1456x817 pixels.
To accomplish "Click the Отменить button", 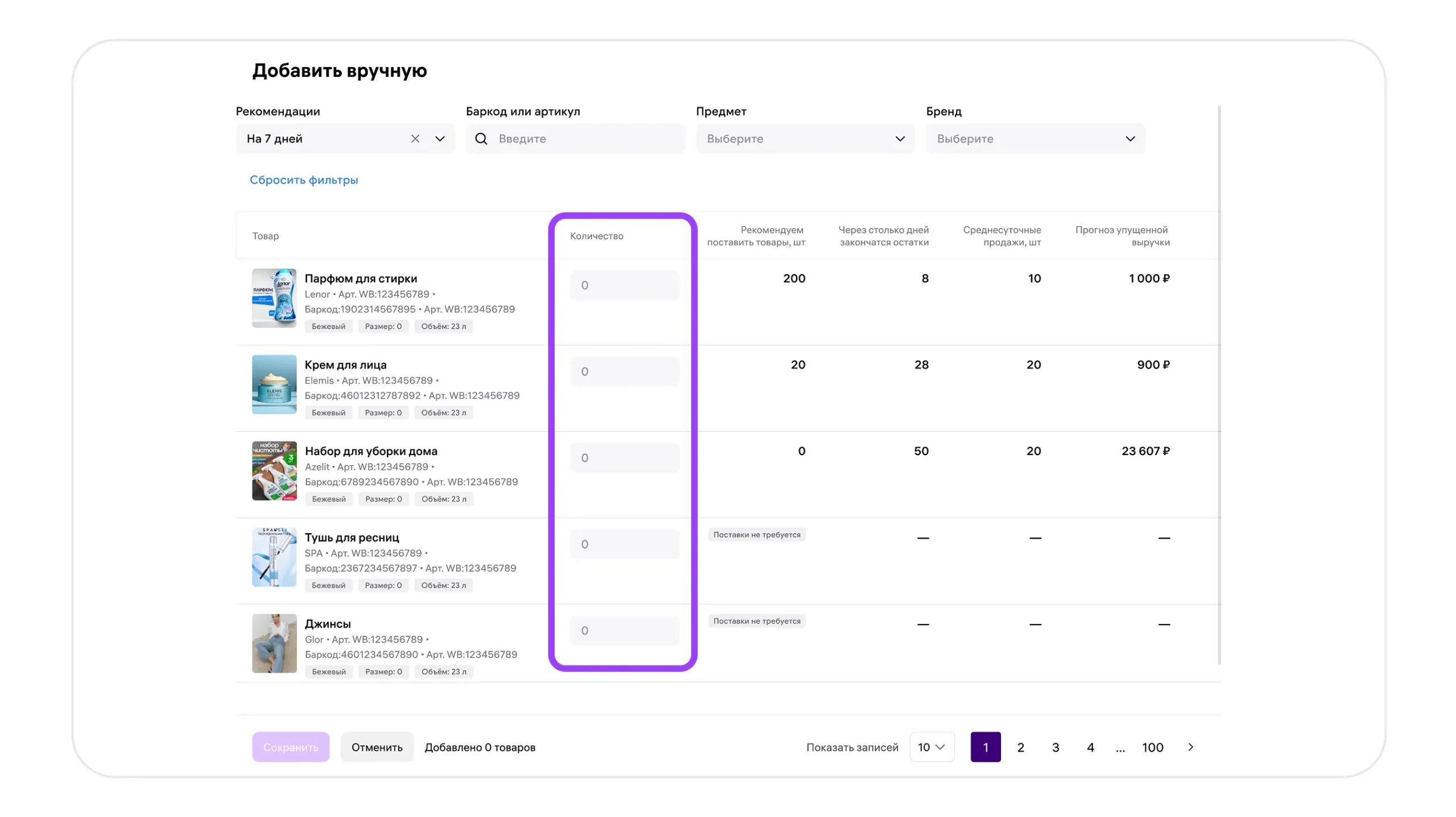I will pos(377,748).
